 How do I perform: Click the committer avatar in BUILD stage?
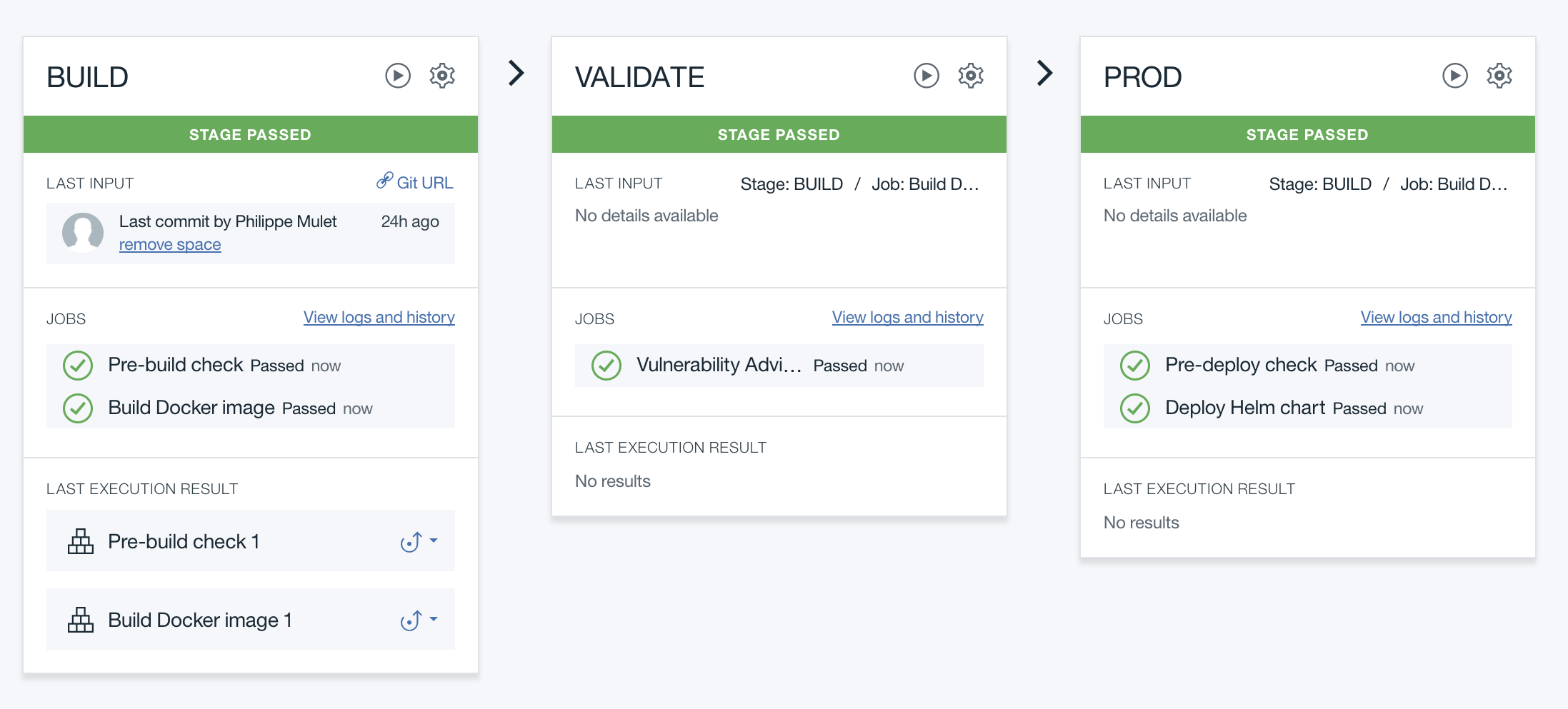[x=83, y=232]
